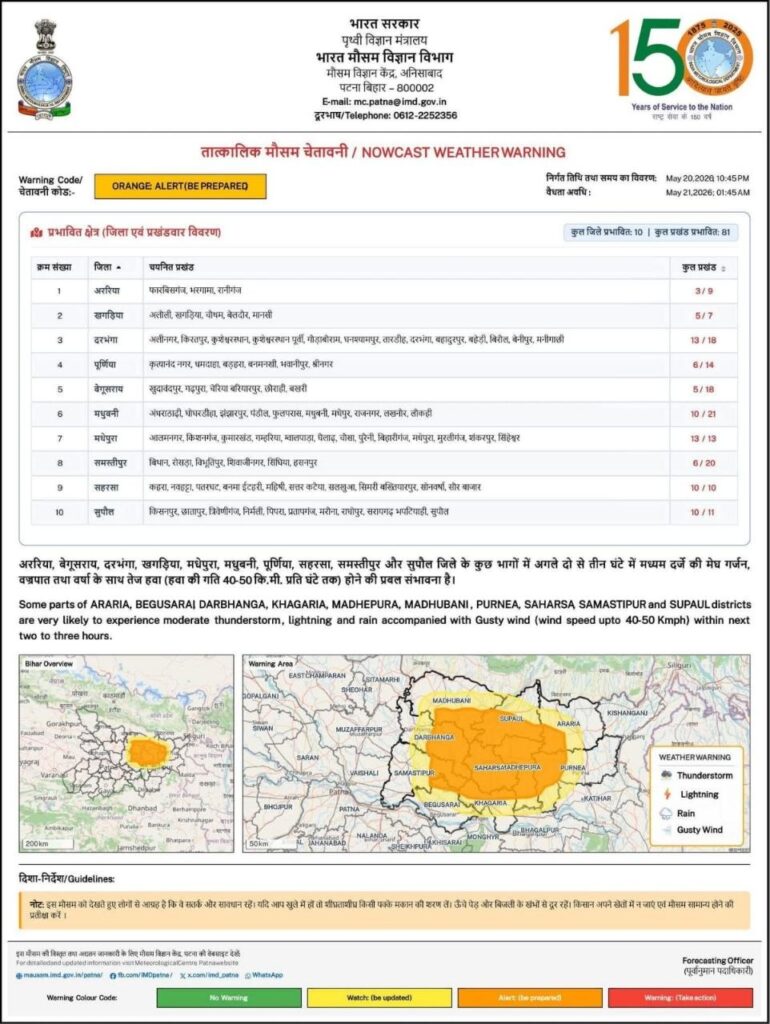The height and width of the screenshot is (1024, 770).
Task: Click the issue time May 20,2026 10:45 PM
Action: [x=707, y=178]
